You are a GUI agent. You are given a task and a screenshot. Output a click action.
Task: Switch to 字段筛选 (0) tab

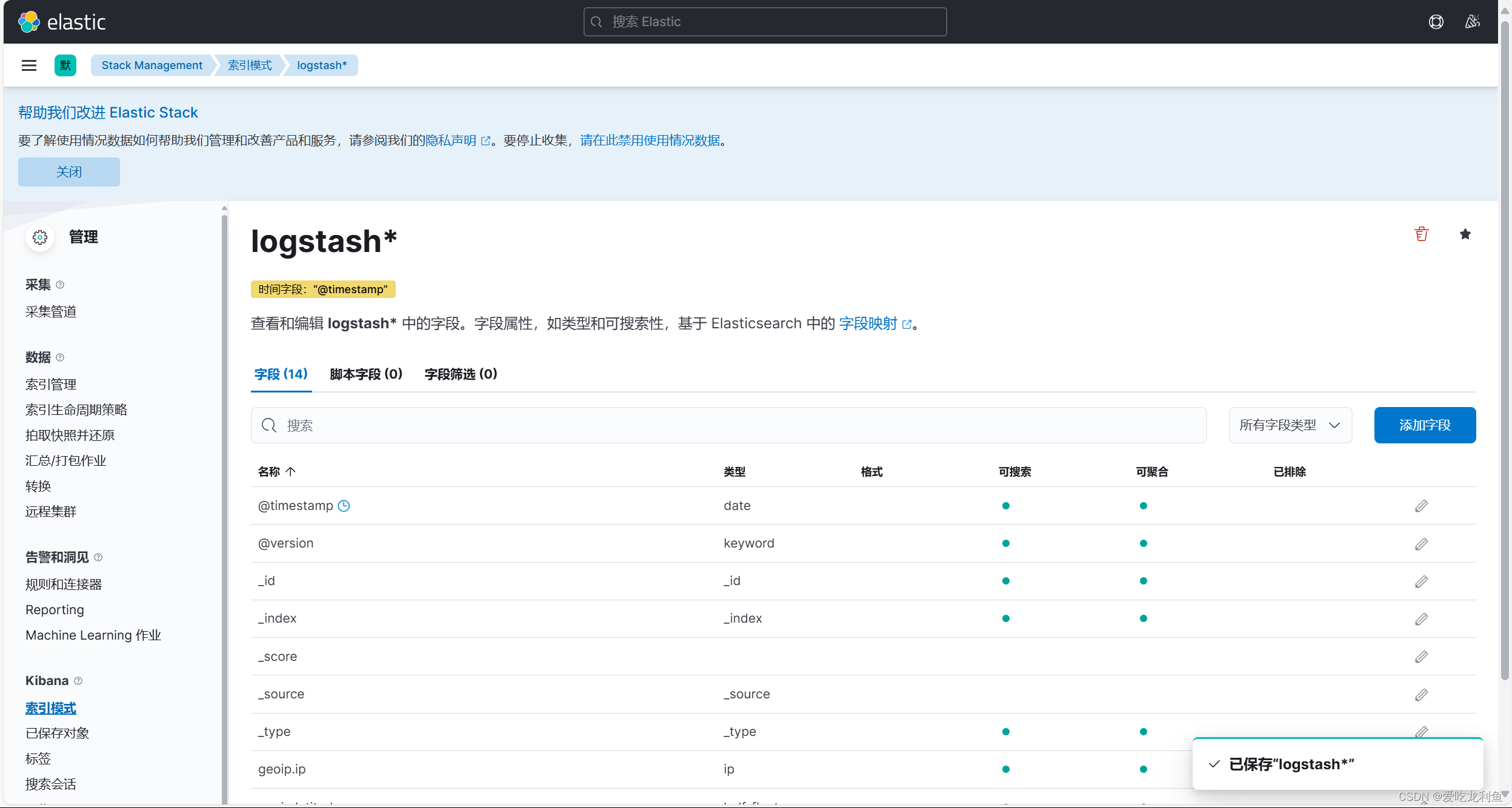[x=461, y=374]
